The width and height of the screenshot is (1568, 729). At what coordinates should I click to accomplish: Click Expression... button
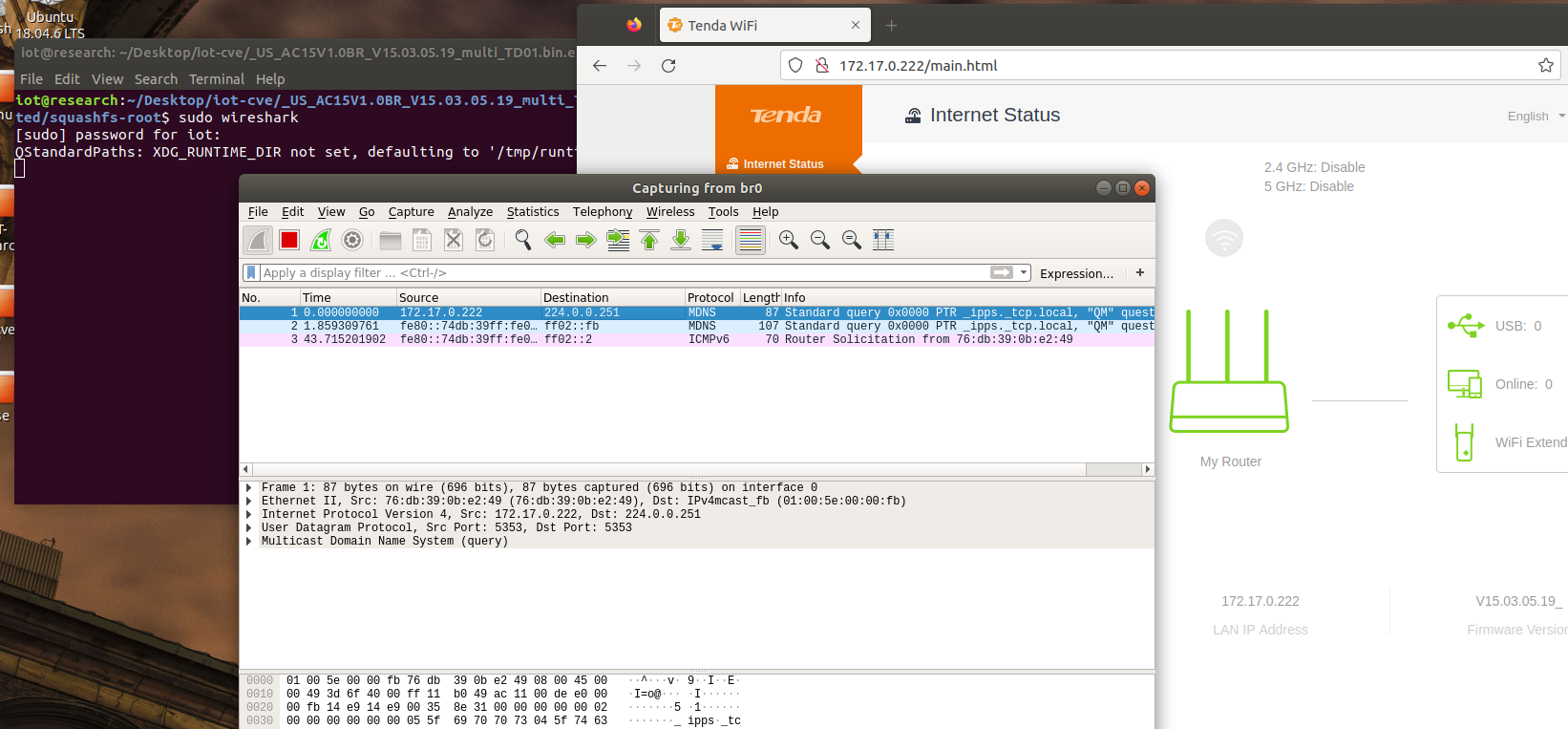1076,273
